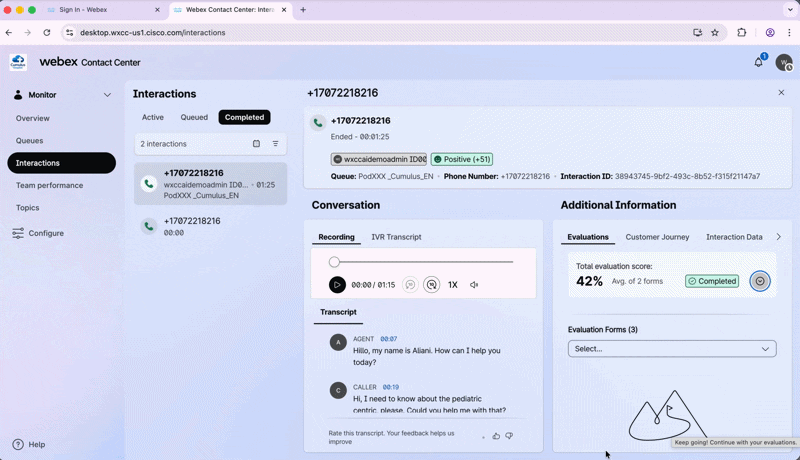
Task: Show more Additional Information tabs arrow
Action: (779, 237)
